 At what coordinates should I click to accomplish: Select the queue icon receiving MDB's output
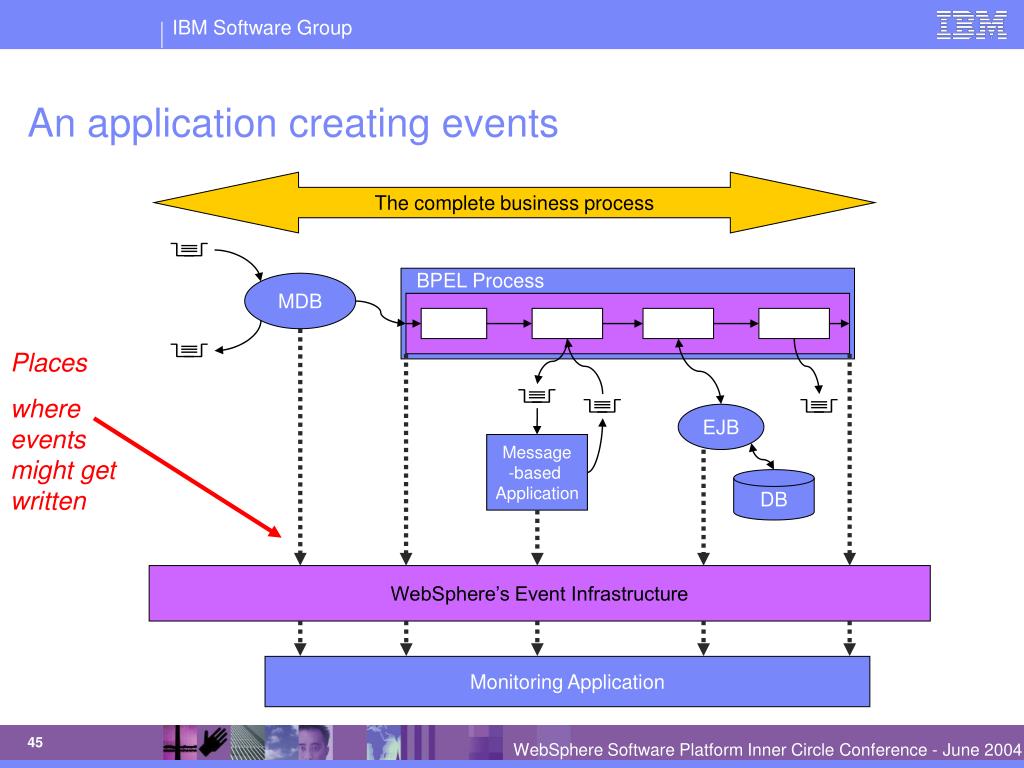[189, 350]
